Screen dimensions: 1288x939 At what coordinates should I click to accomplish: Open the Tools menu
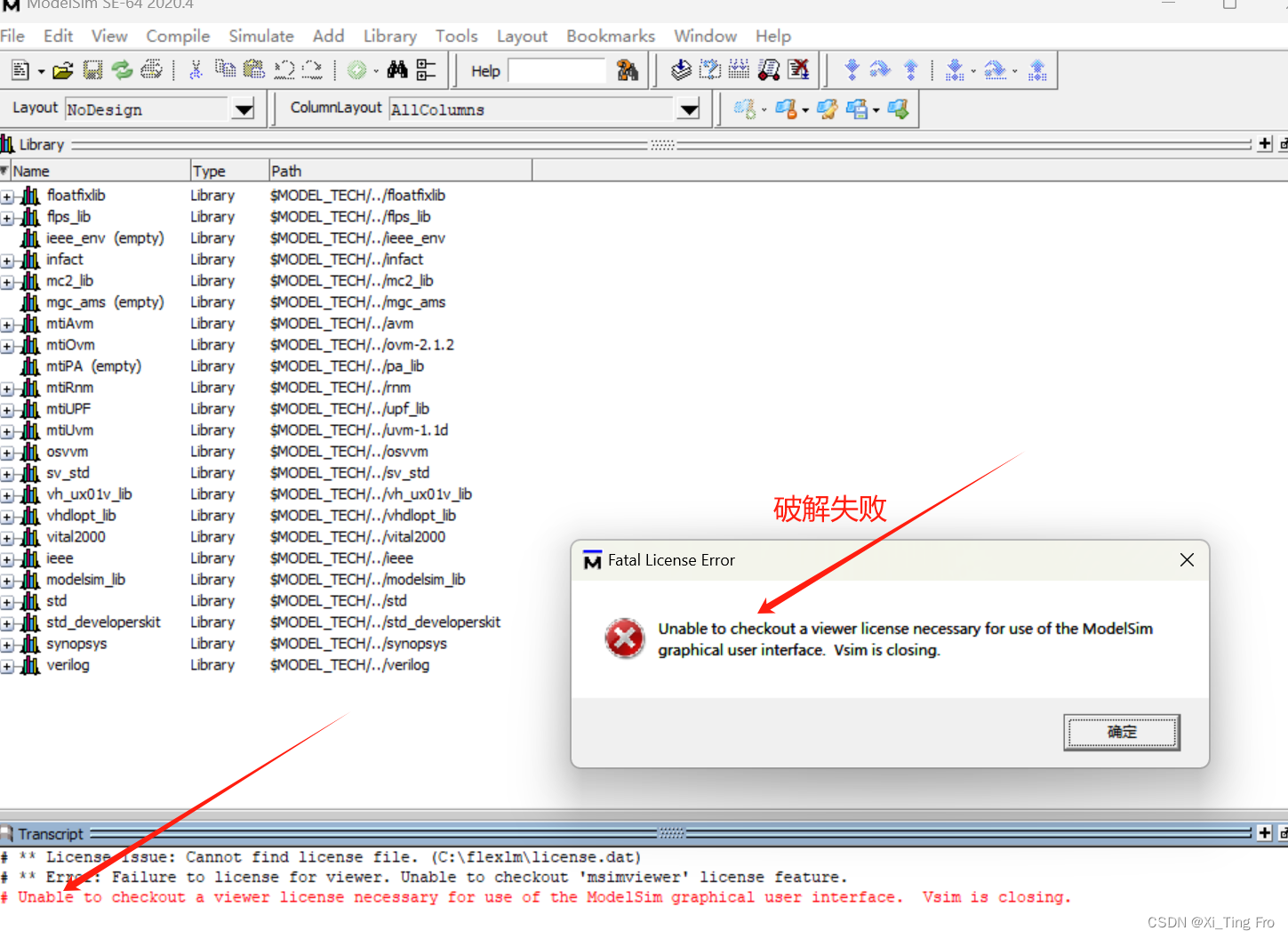(457, 36)
